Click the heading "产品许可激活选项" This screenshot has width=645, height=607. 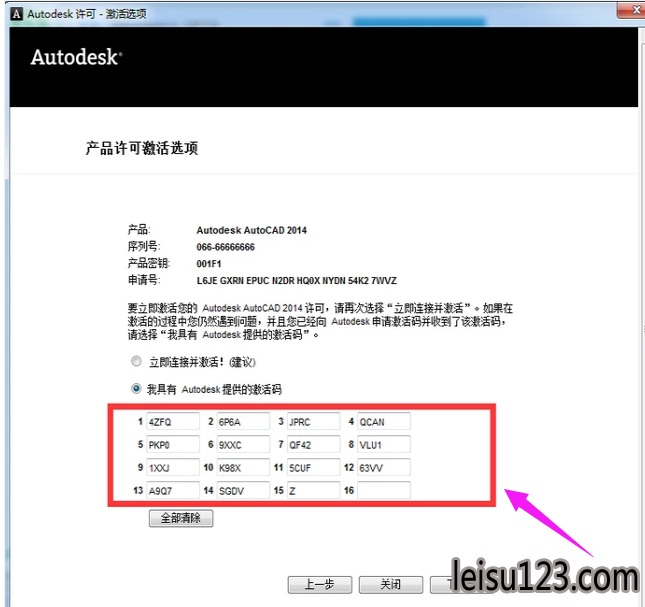pyautogui.click(x=142, y=148)
